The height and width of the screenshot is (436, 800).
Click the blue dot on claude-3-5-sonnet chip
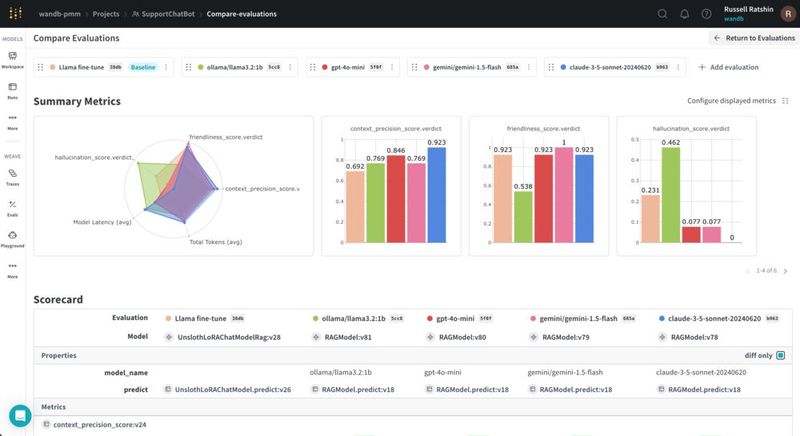[563, 67]
